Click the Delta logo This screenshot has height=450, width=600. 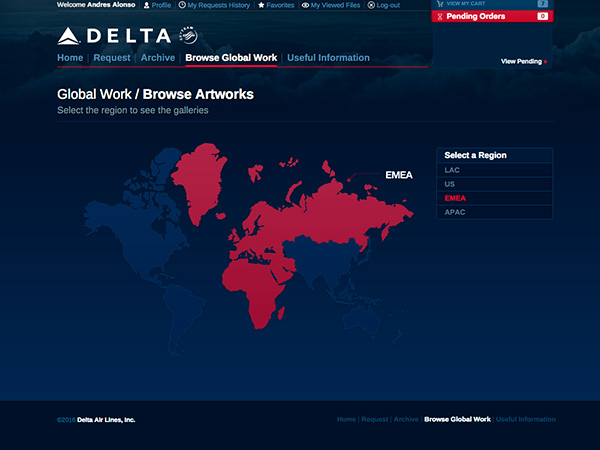tap(114, 36)
